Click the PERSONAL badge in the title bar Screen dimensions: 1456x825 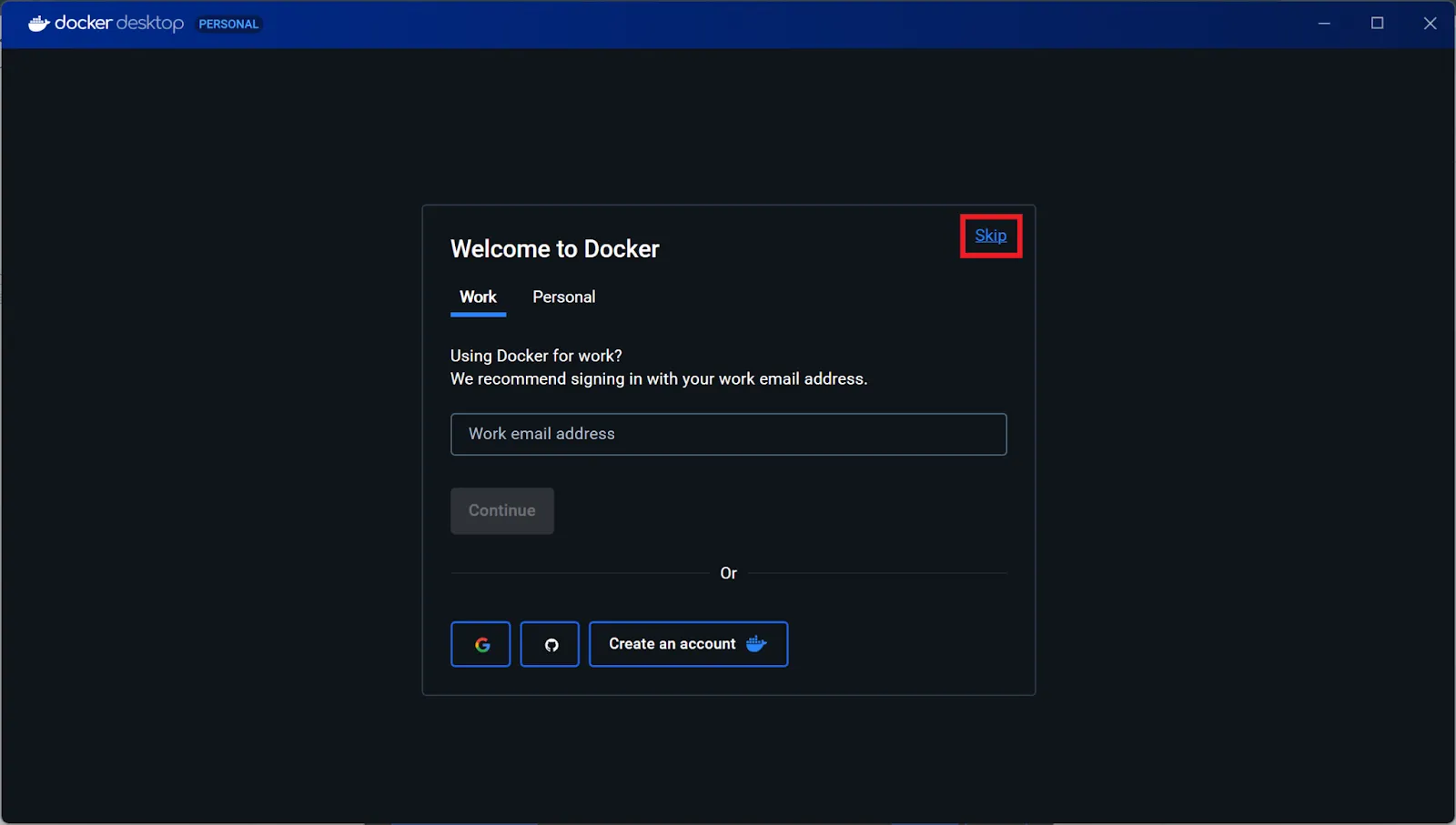227,24
